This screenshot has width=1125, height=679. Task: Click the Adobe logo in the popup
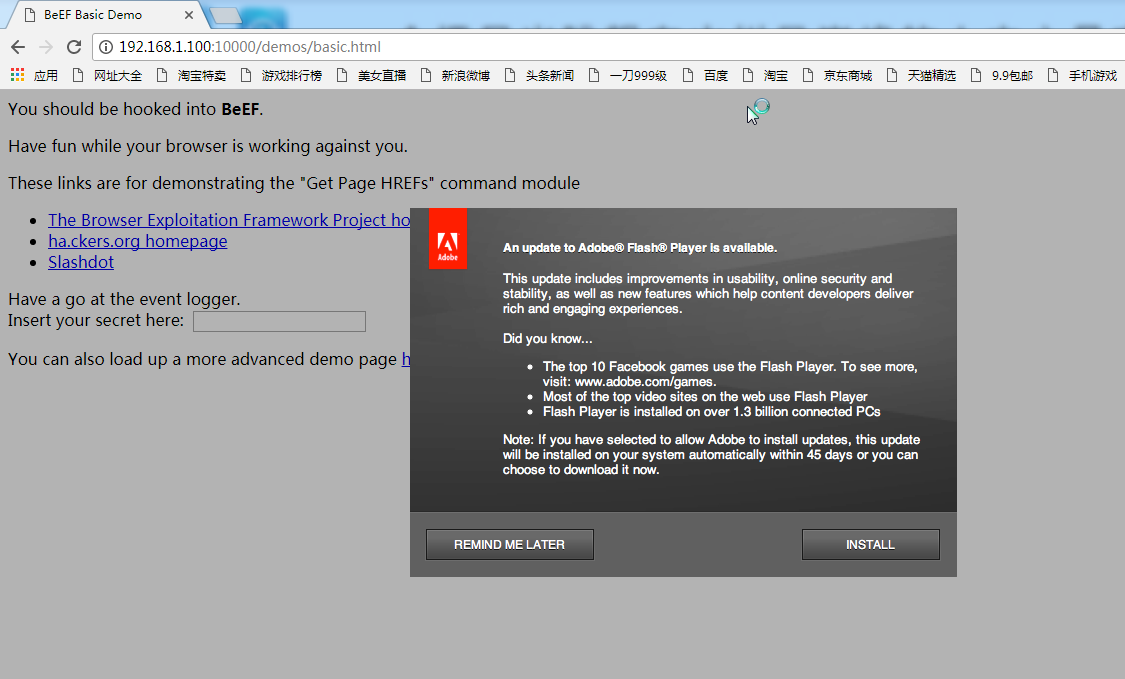448,239
